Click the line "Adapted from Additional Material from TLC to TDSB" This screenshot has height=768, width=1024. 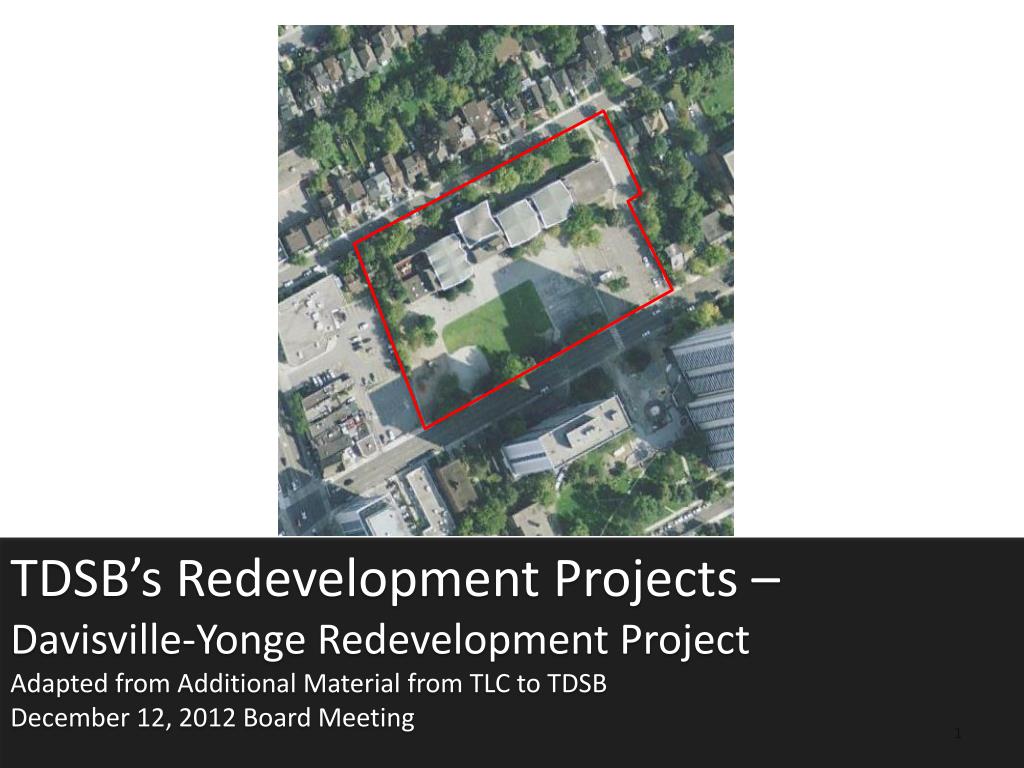coord(309,684)
